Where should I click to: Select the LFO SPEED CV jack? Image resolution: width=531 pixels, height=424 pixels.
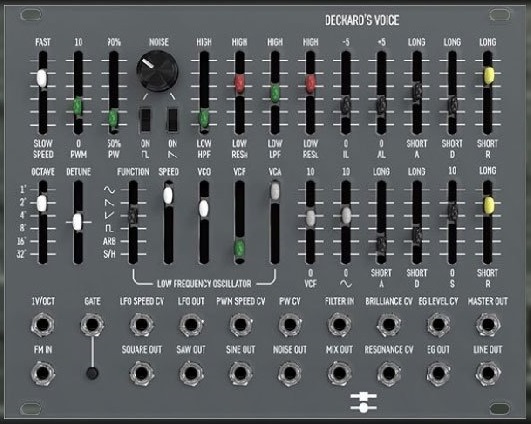point(142,324)
